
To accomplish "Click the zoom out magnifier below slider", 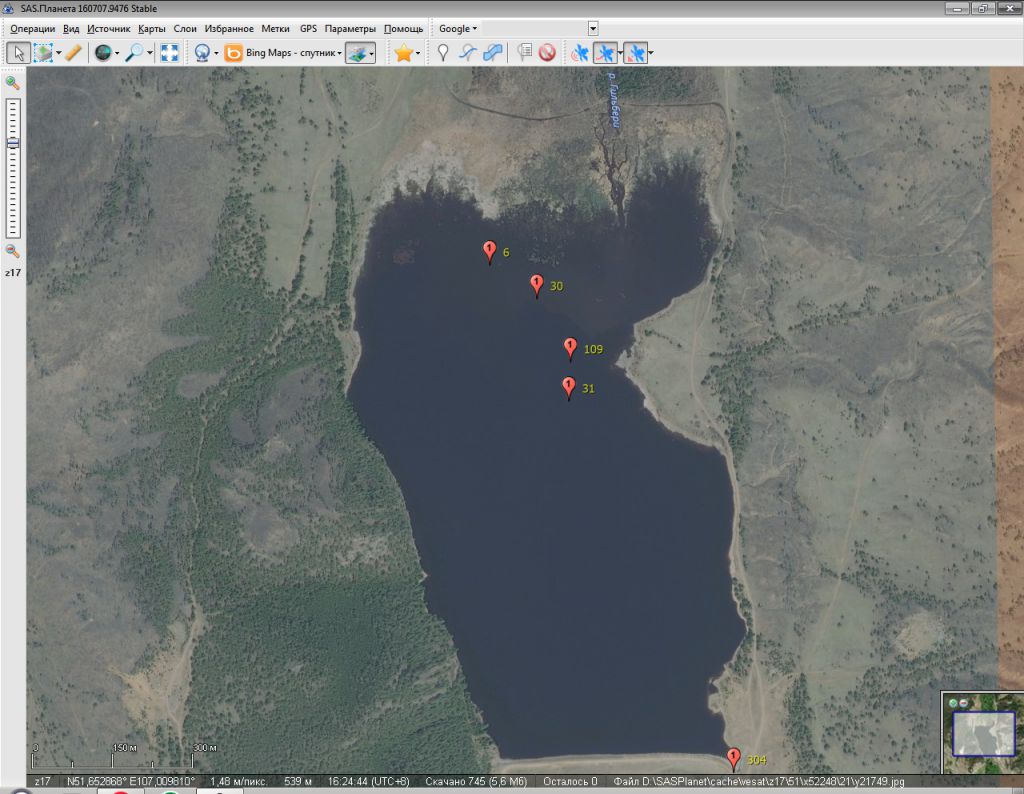I will [13, 251].
